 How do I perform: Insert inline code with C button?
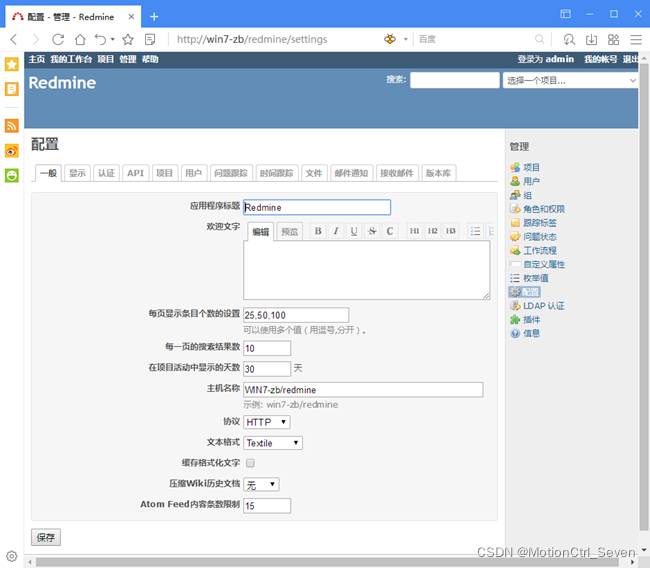click(390, 231)
